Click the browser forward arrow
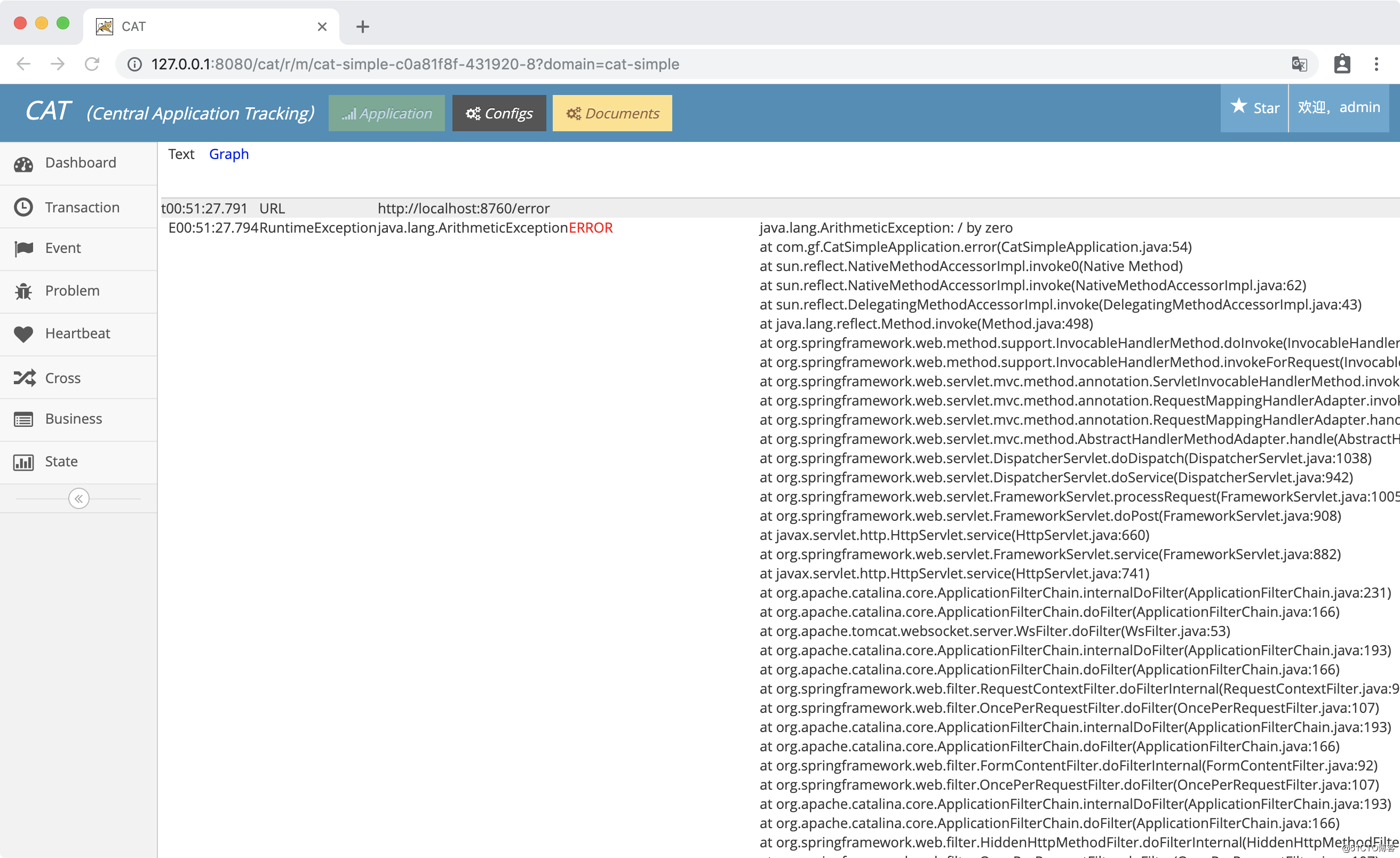 (x=58, y=63)
